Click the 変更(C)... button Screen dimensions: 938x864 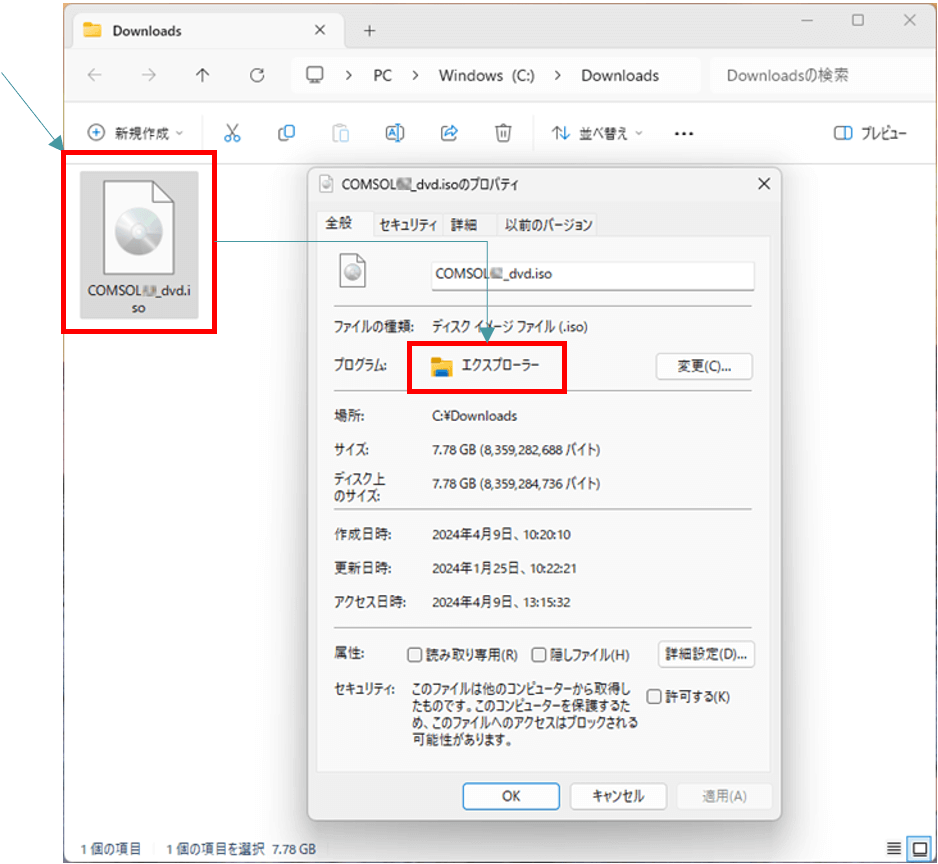point(704,367)
